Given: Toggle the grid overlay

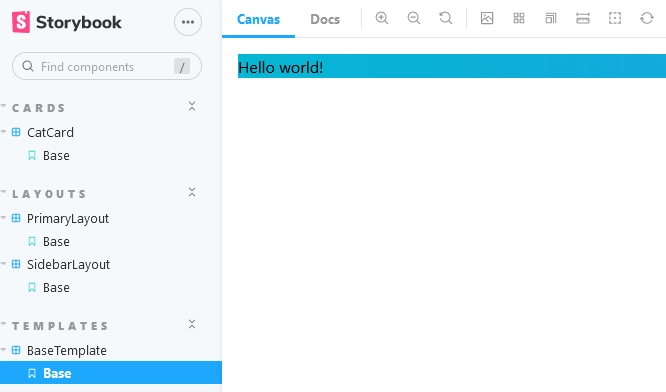Looking at the screenshot, I should tap(519, 18).
